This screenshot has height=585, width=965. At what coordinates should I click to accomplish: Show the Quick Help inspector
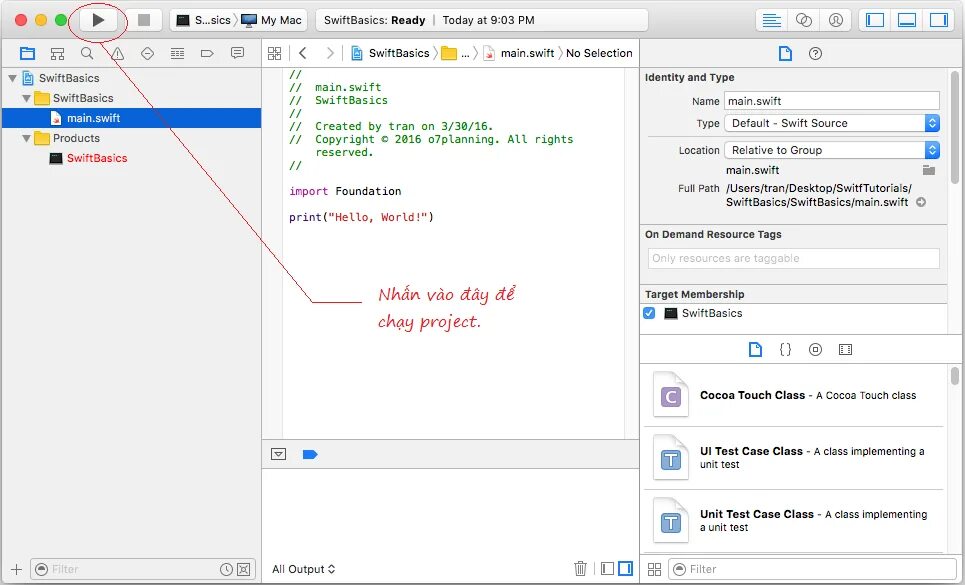click(815, 54)
